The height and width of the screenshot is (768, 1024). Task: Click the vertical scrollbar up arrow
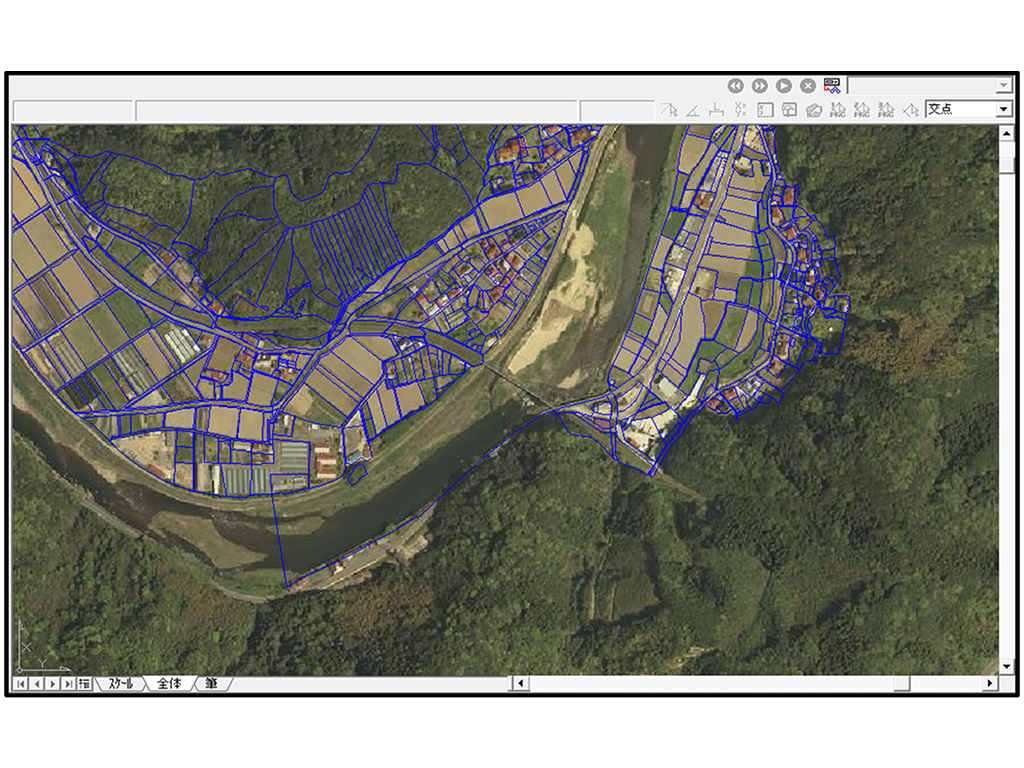click(x=1006, y=134)
